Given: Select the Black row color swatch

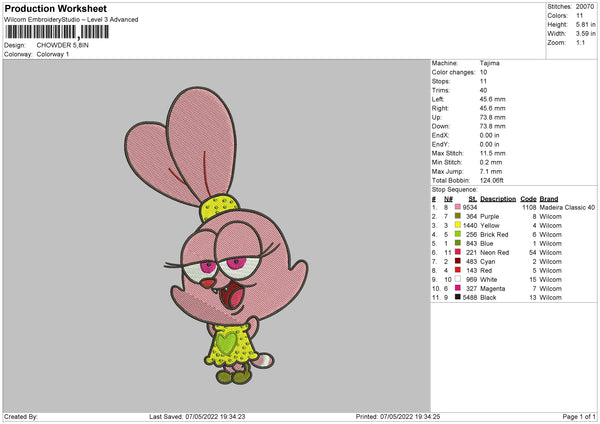Looking at the screenshot, I should pos(458,297).
